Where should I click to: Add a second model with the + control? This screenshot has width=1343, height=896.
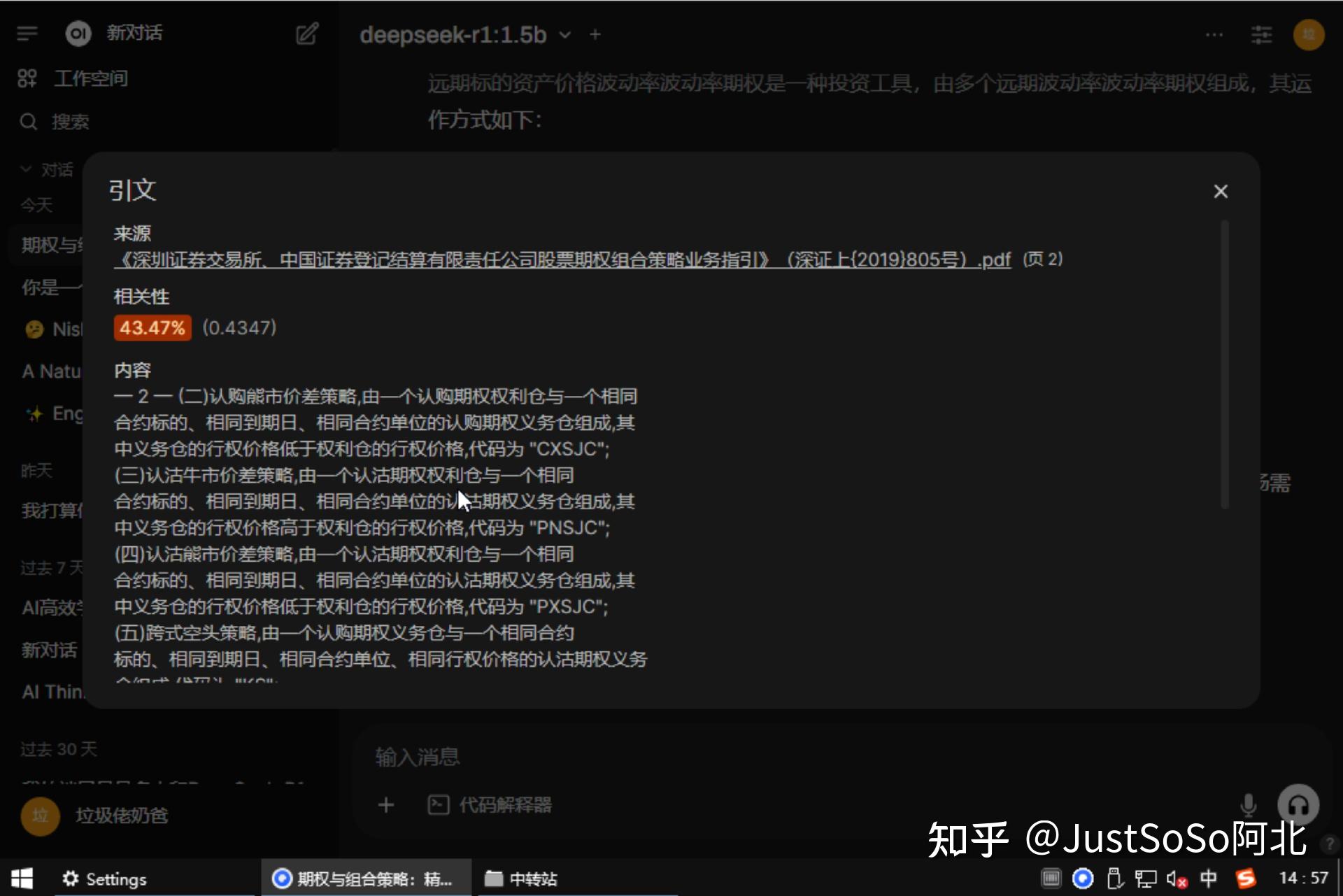[x=595, y=34]
